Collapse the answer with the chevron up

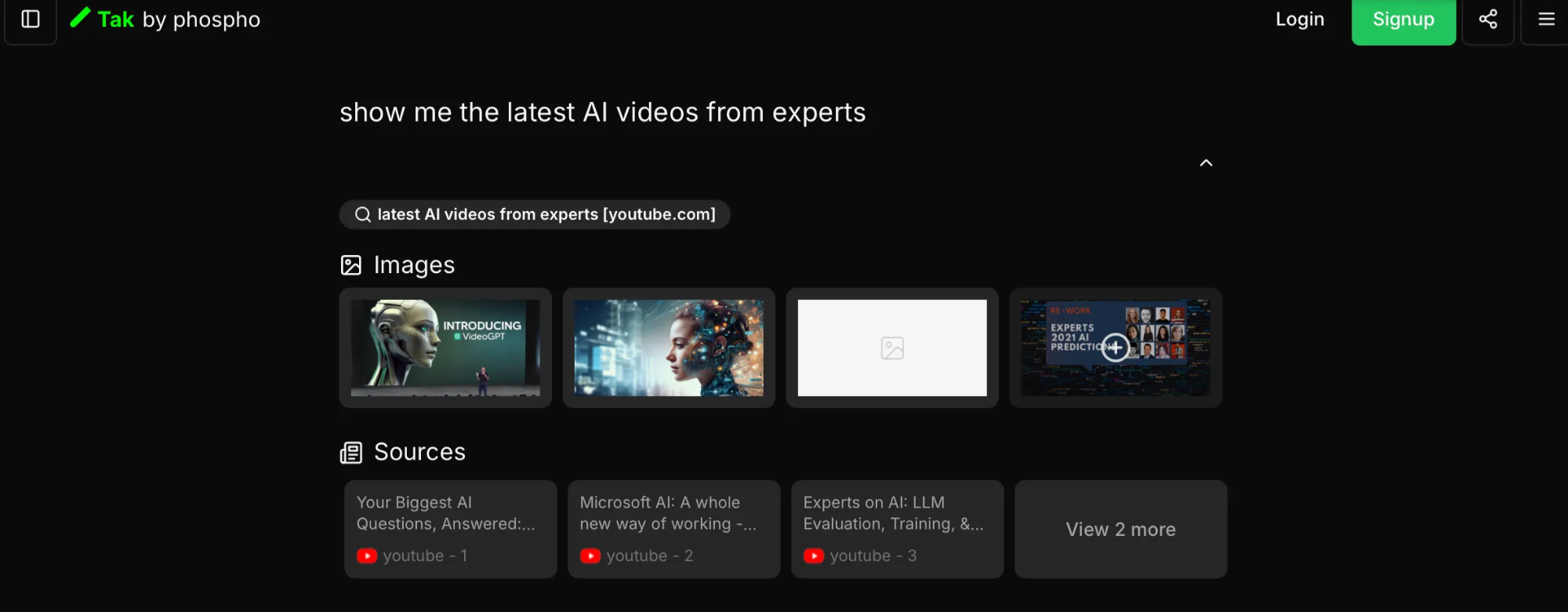[1206, 163]
